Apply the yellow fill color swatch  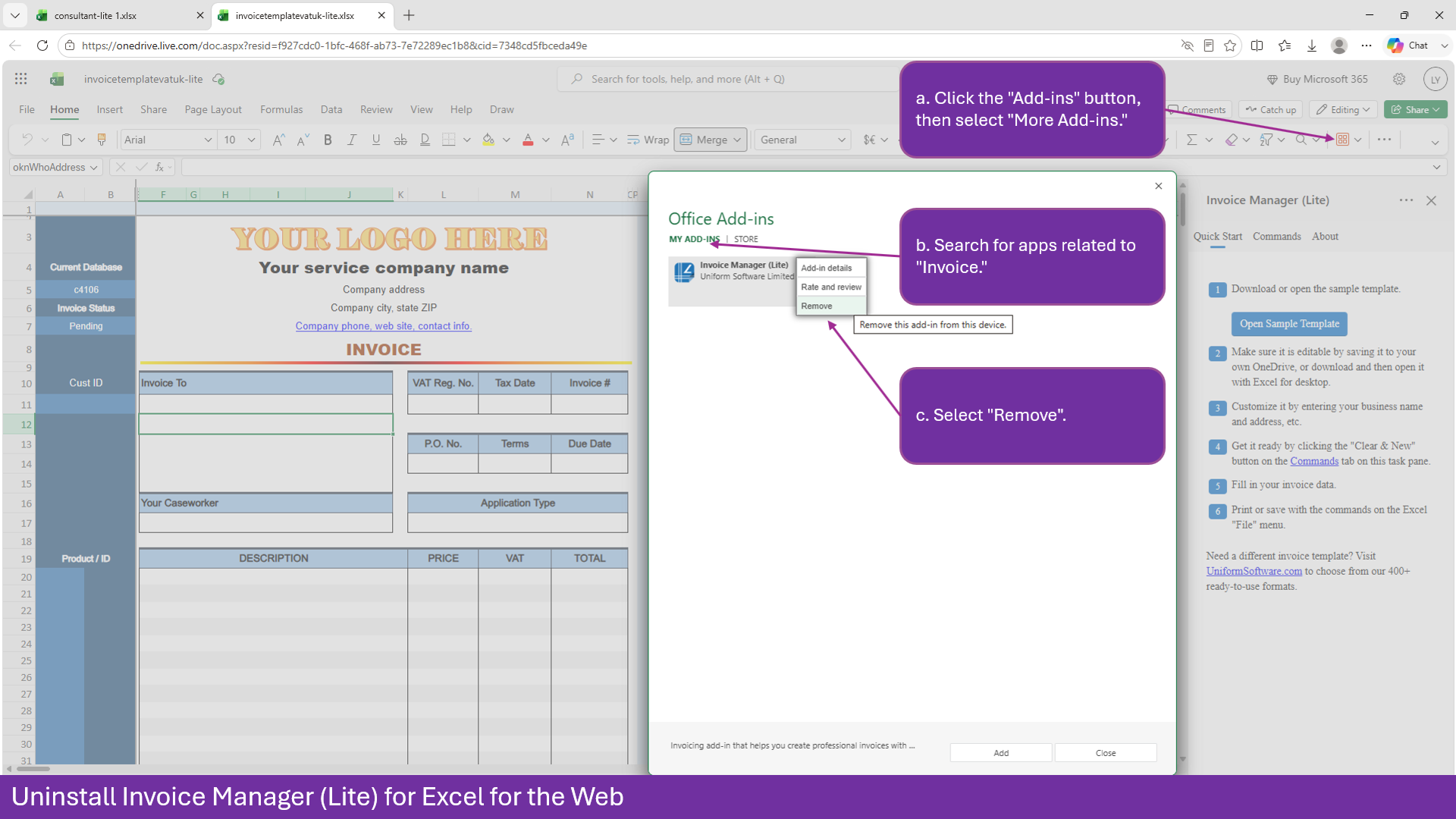point(488,140)
